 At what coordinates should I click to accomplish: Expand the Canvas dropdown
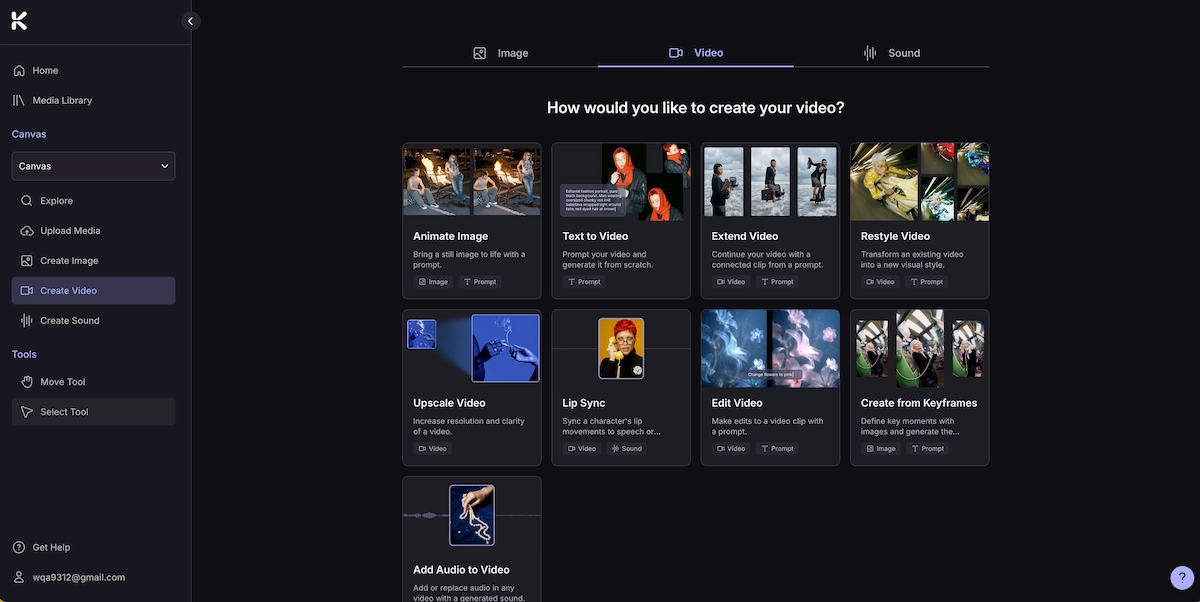click(93, 166)
